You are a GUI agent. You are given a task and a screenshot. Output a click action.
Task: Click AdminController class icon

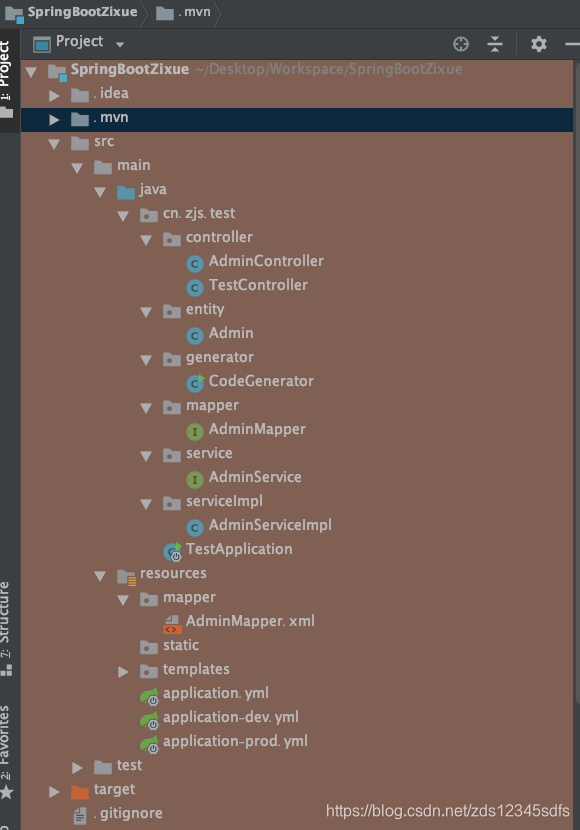[x=195, y=263]
